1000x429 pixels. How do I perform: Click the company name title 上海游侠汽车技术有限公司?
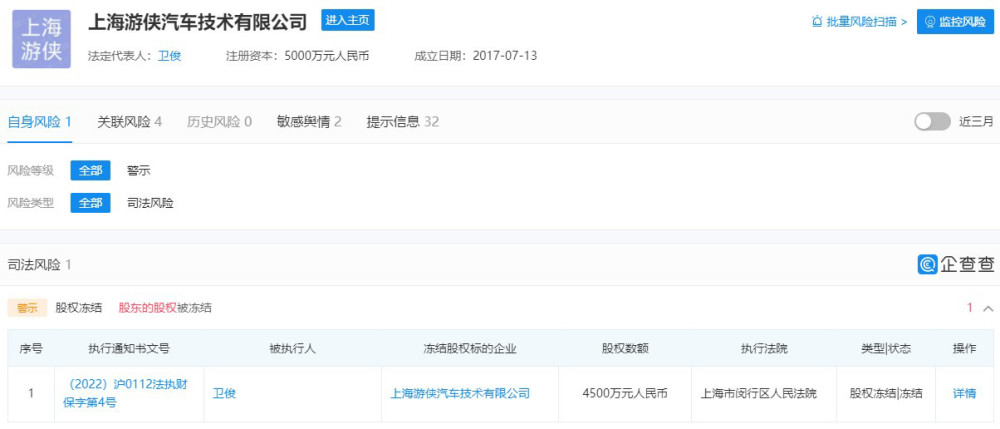click(198, 21)
